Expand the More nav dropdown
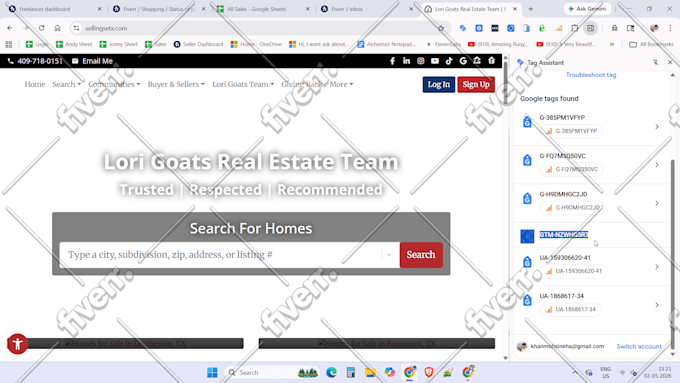The image size is (680, 383). click(341, 84)
